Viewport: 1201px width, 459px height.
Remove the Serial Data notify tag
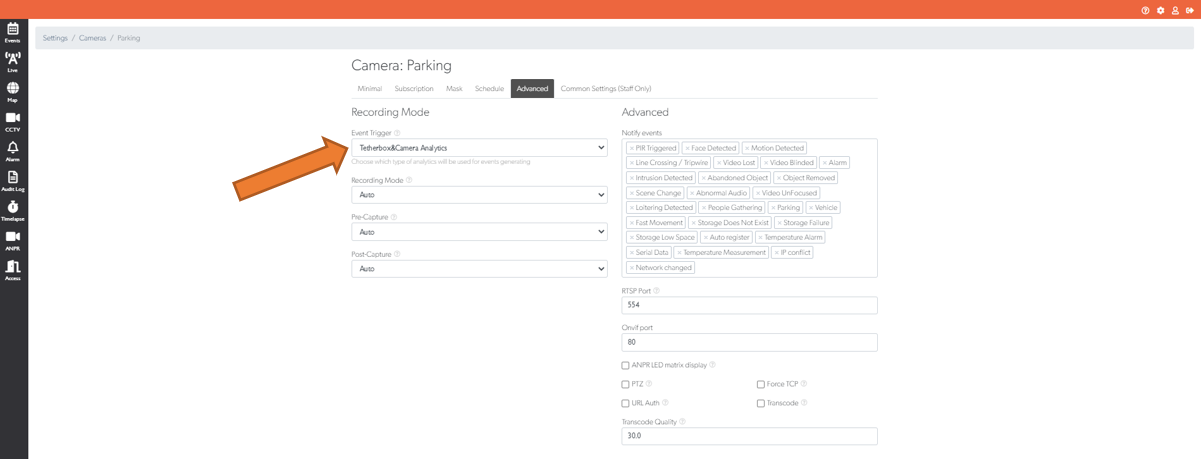pyautogui.click(x=632, y=253)
